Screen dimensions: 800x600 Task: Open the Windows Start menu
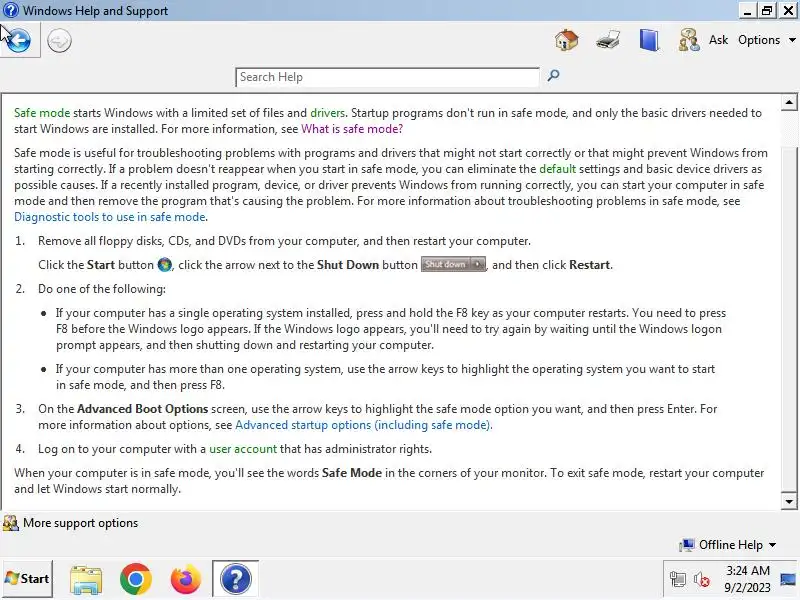27,579
